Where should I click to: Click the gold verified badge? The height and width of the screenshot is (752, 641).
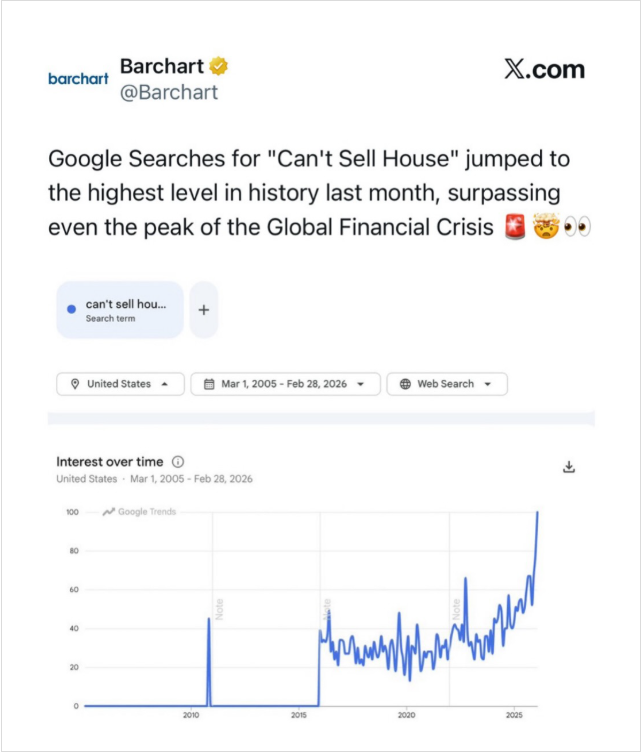[219, 67]
